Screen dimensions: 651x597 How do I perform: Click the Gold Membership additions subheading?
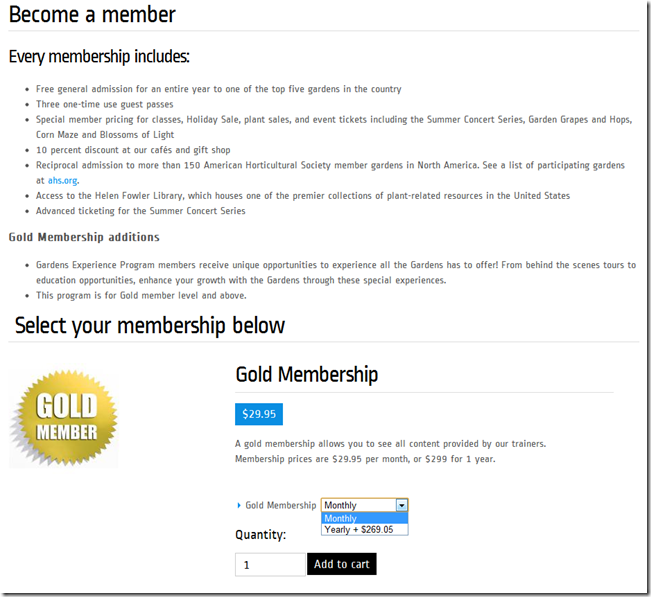(84, 237)
